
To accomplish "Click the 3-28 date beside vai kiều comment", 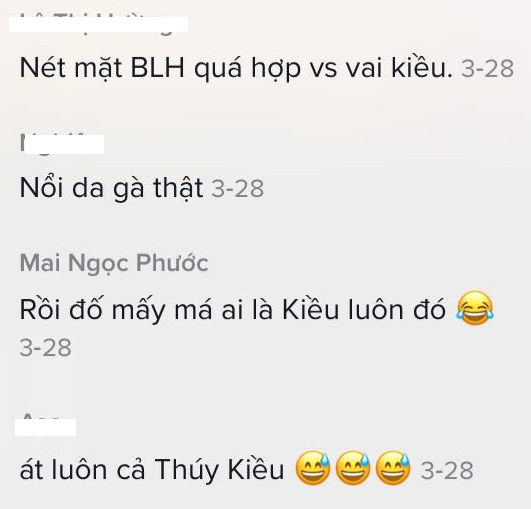I will pos(487,69).
